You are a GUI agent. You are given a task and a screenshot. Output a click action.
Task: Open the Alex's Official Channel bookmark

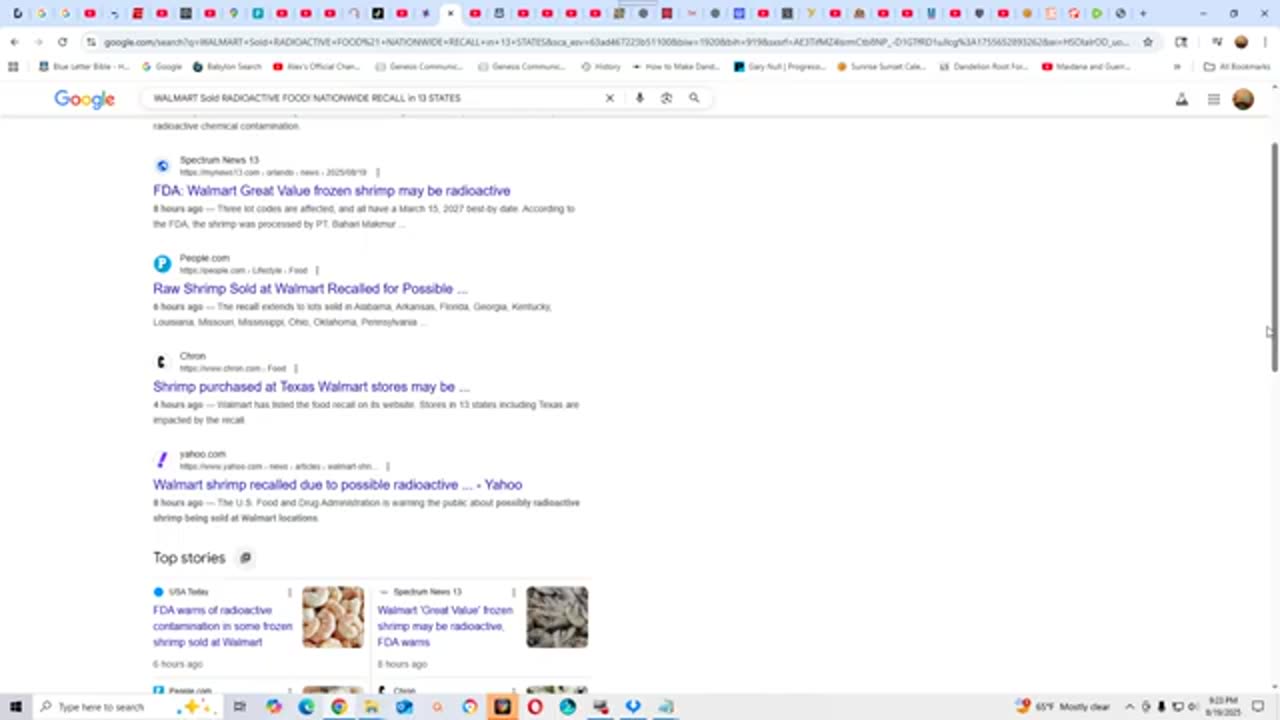(x=316, y=67)
